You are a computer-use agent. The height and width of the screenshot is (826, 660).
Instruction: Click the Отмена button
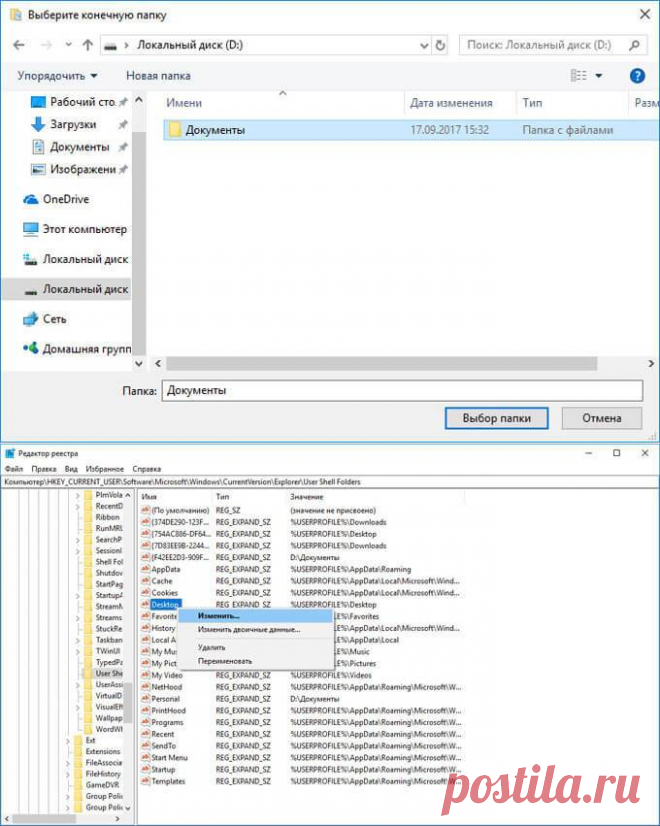(x=602, y=418)
